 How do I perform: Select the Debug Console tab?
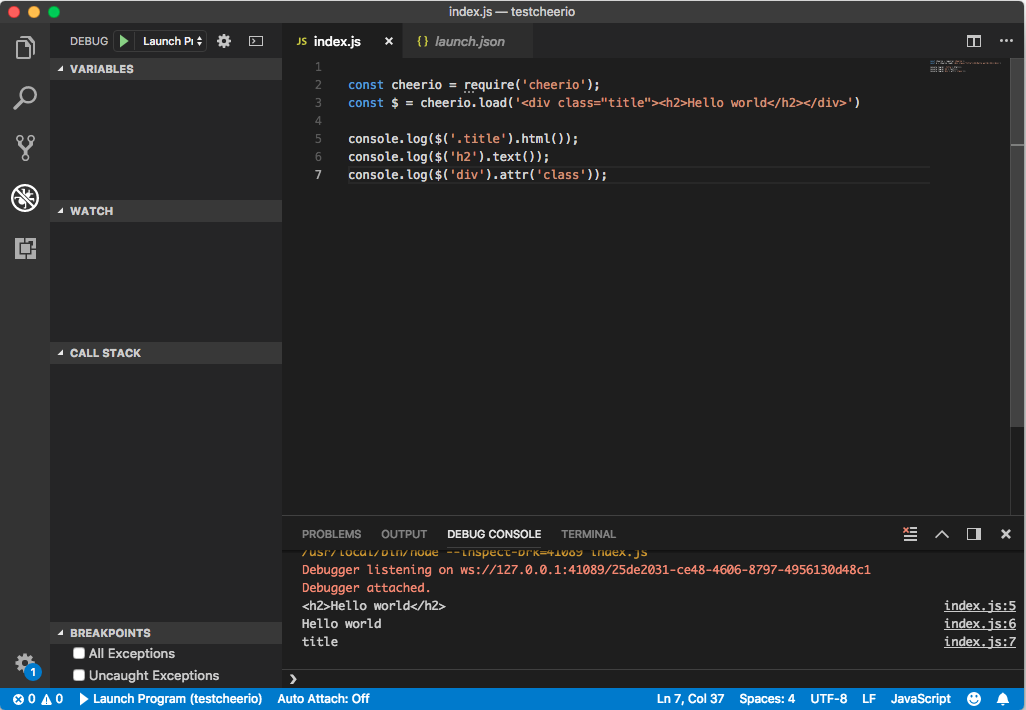[494, 534]
